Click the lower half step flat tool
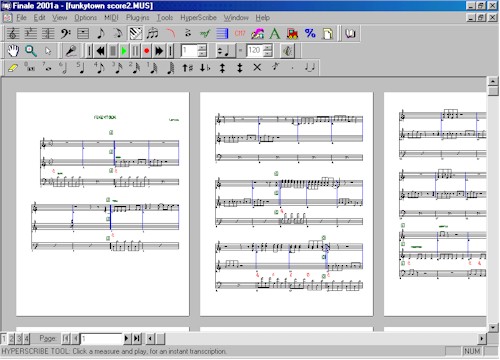 [x=205, y=68]
